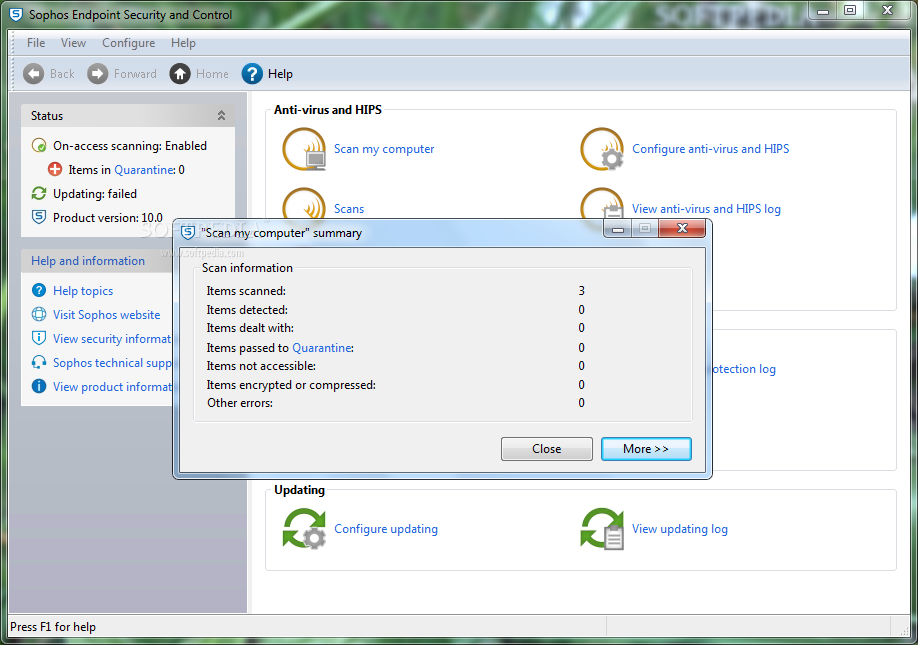Screen dimensions: 918x645
Task: Click the red Quarantine plus icon
Action: pos(54,170)
